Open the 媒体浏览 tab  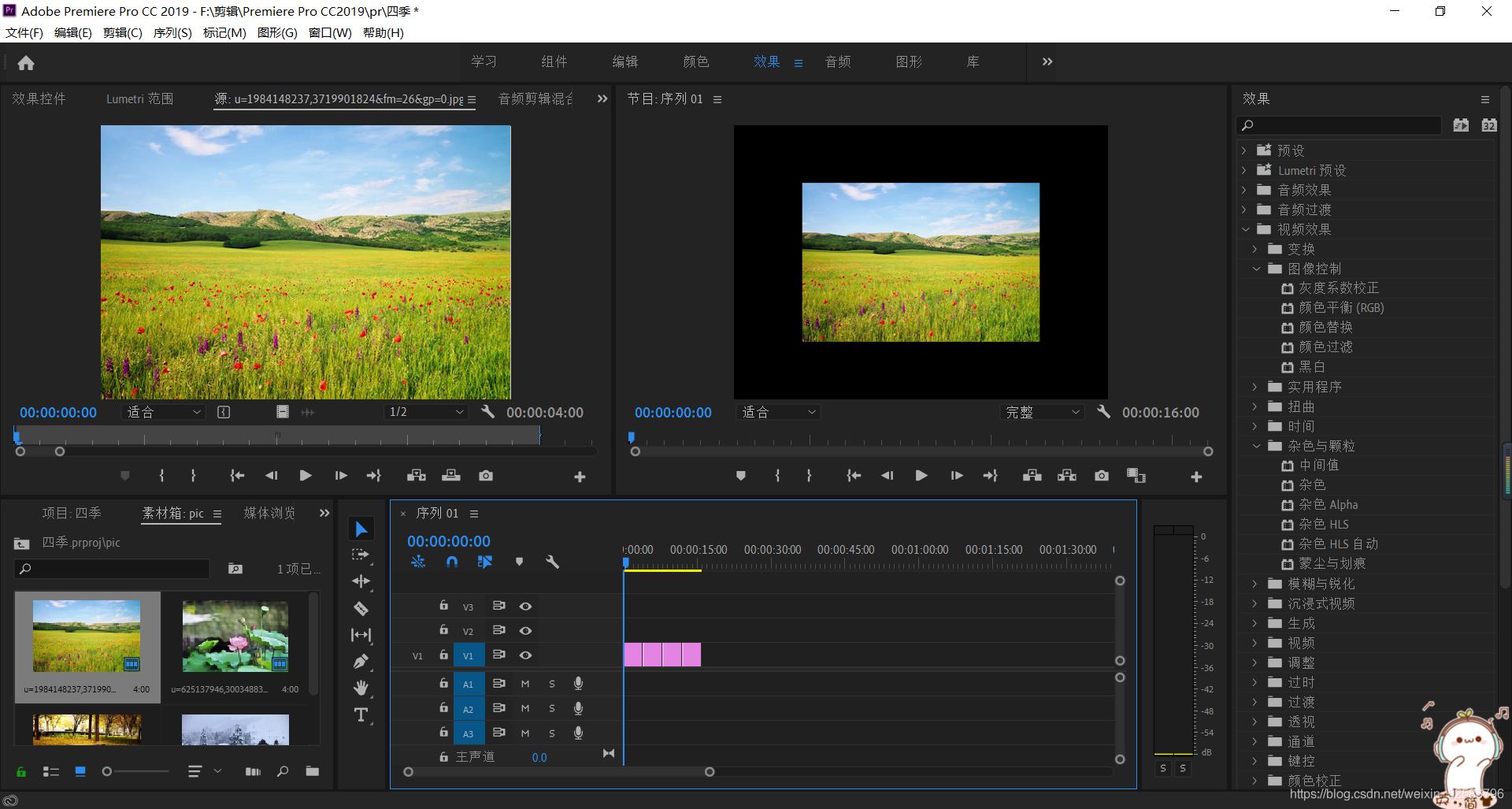[269, 513]
